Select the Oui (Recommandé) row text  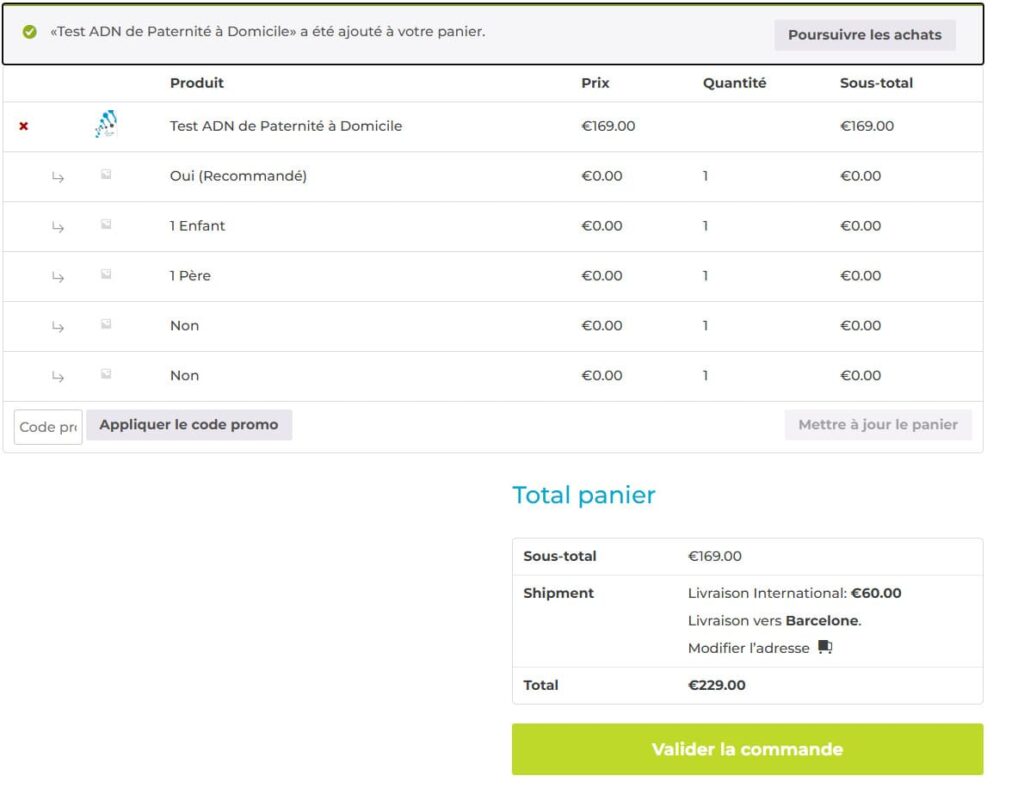(x=238, y=176)
